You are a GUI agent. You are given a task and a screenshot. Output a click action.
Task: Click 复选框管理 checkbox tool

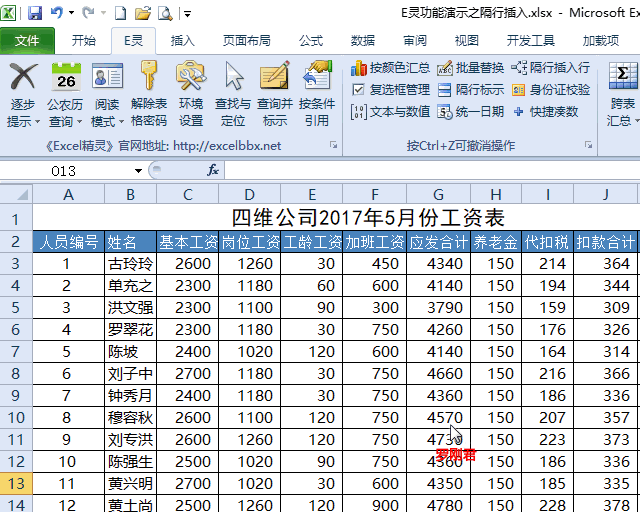[x=390, y=90]
